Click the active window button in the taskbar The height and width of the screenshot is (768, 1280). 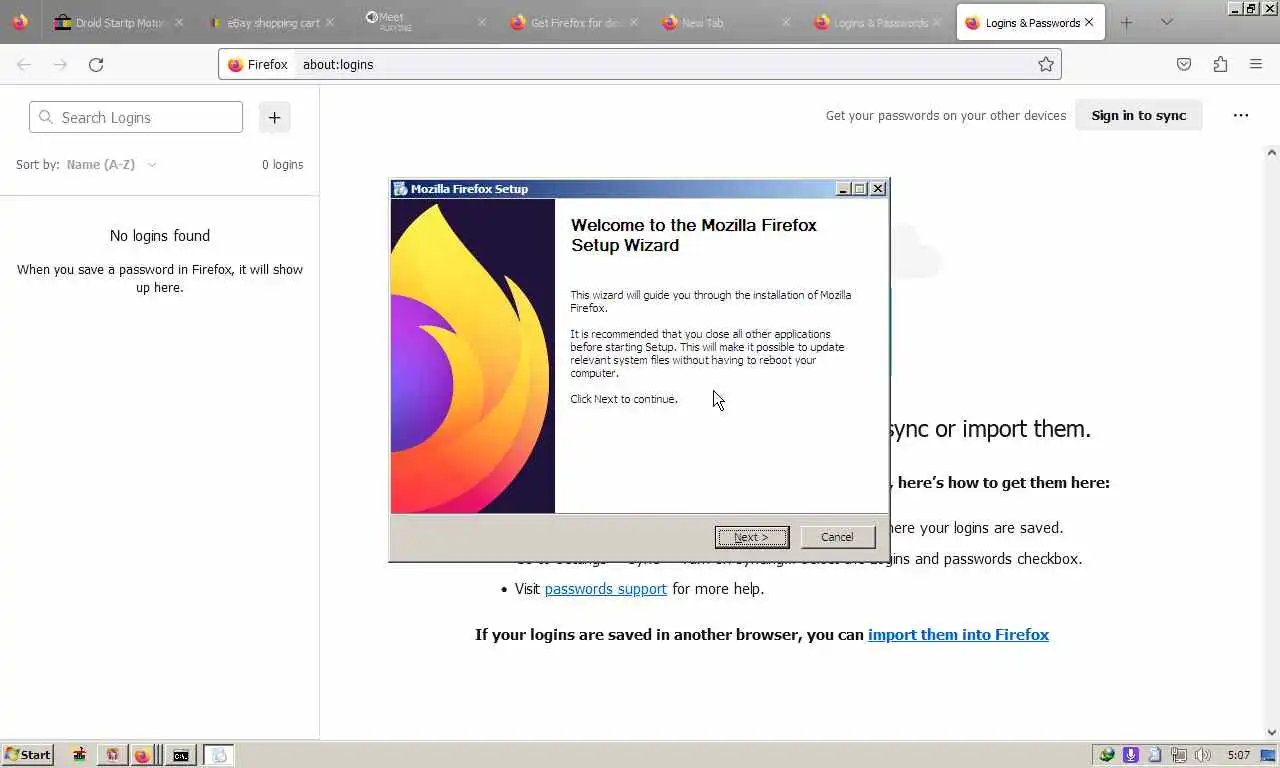click(x=219, y=755)
